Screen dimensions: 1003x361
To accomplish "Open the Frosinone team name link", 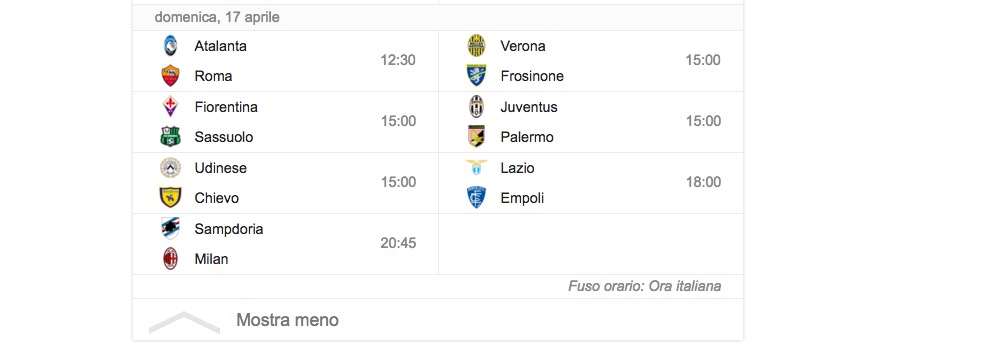I will click(532, 76).
